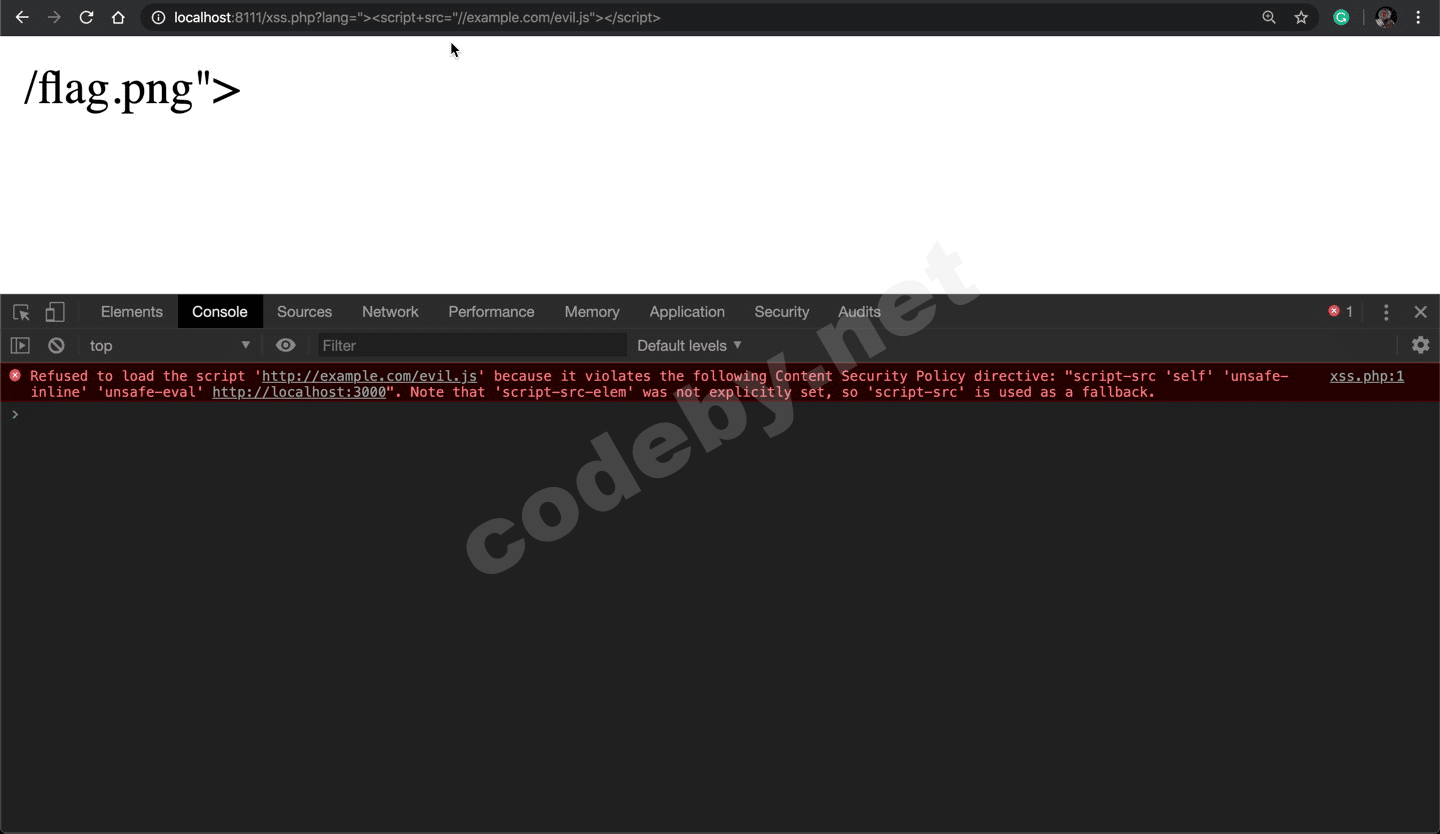Create a live expression with eye icon
Image resolution: width=1440 pixels, height=834 pixels.
(x=286, y=345)
